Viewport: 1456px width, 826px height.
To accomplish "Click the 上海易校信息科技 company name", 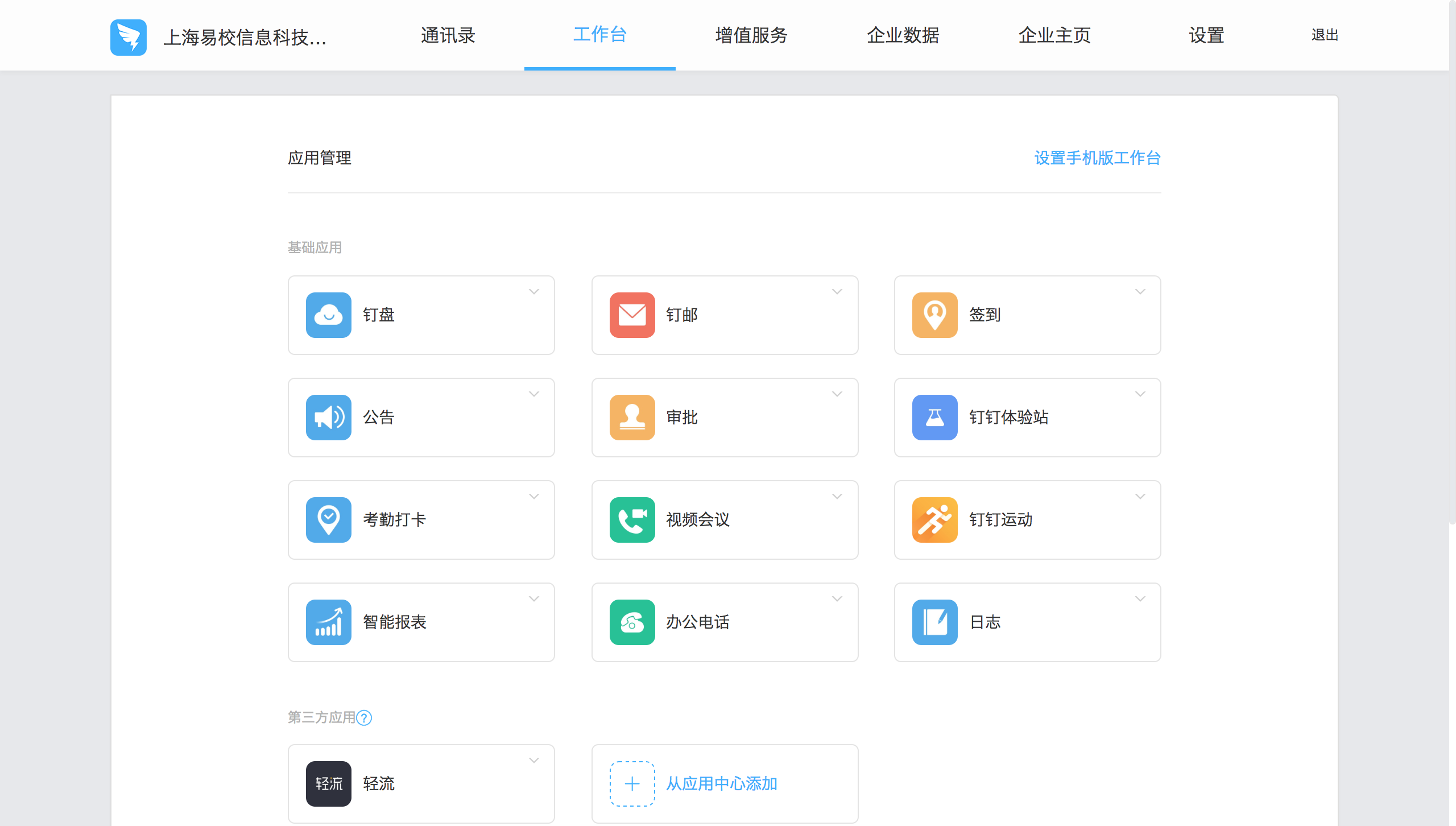I will (x=245, y=38).
